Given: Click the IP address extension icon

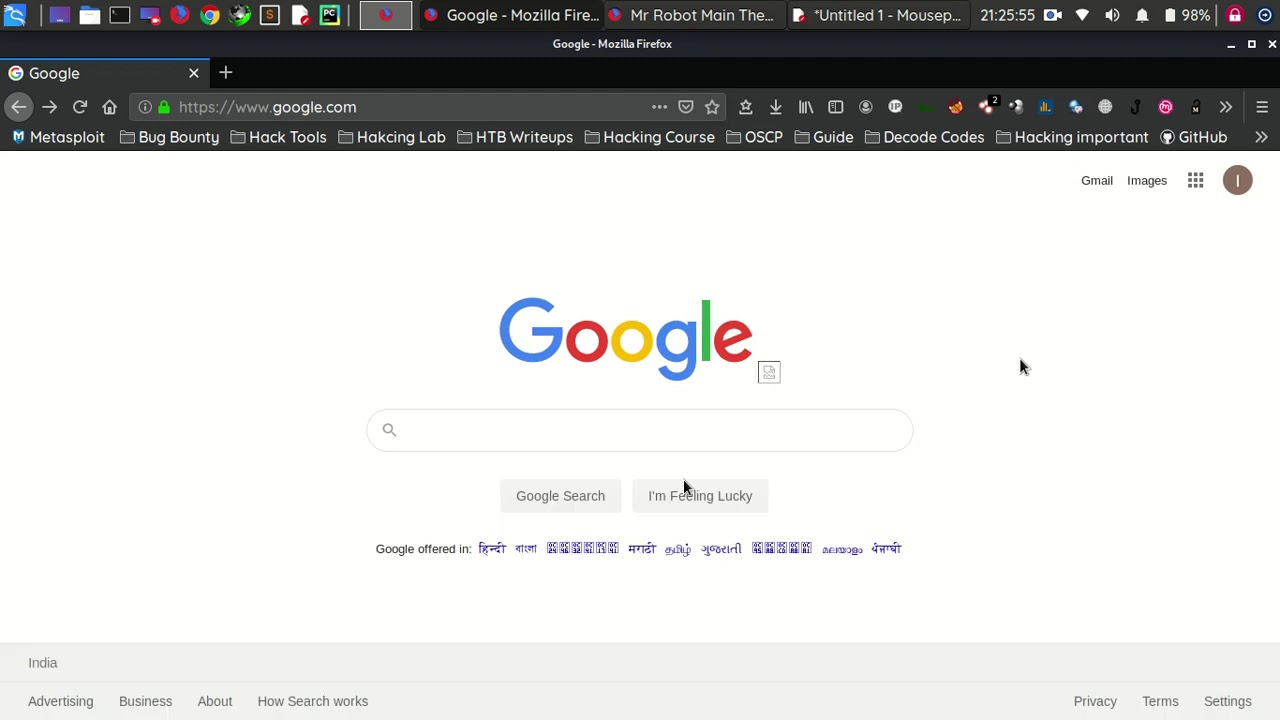Looking at the screenshot, I should [895, 107].
